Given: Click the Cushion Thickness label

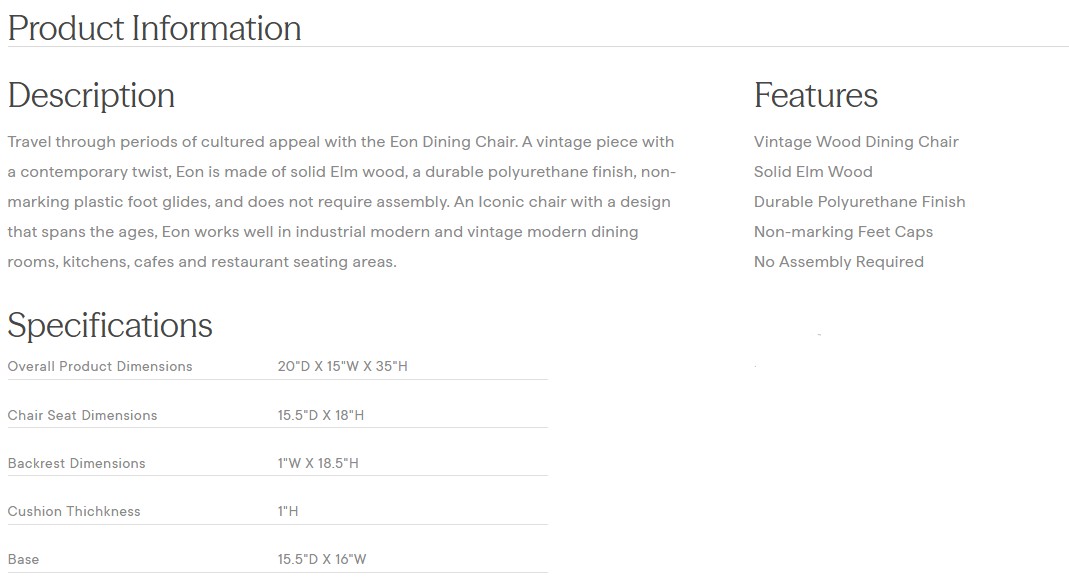Looking at the screenshot, I should point(74,511).
